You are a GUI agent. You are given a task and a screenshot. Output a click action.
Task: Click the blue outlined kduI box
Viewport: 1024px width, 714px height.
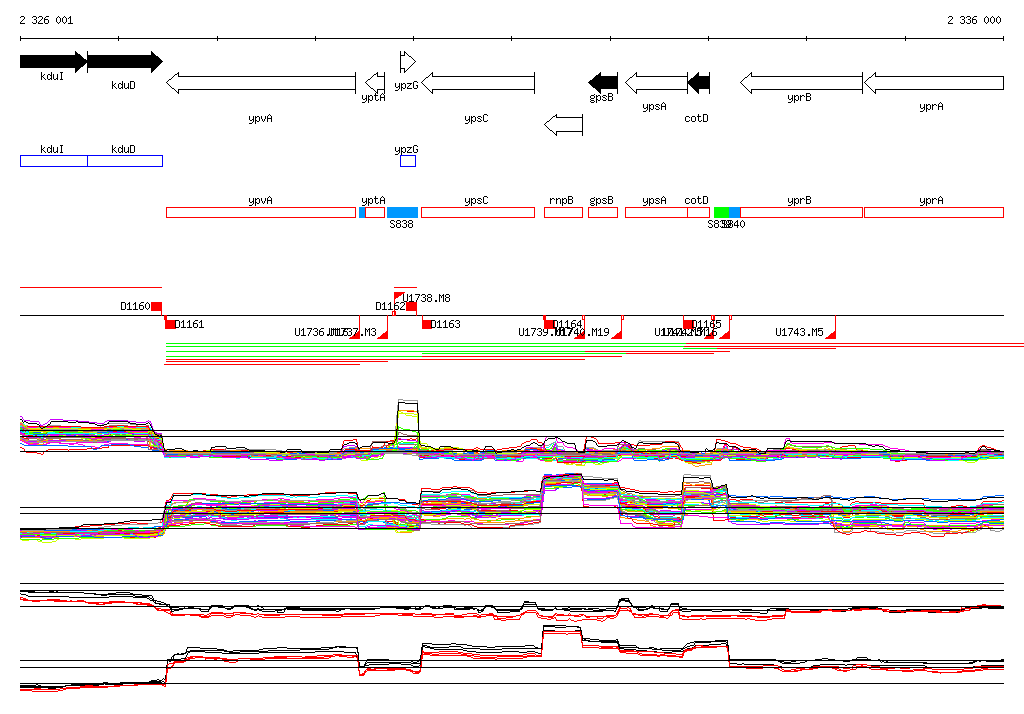[x=54, y=161]
